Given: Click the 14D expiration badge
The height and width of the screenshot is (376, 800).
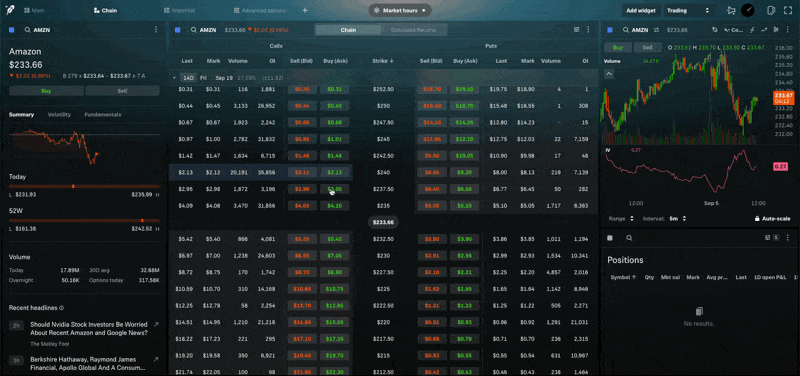Looking at the screenshot, I should 189,78.
